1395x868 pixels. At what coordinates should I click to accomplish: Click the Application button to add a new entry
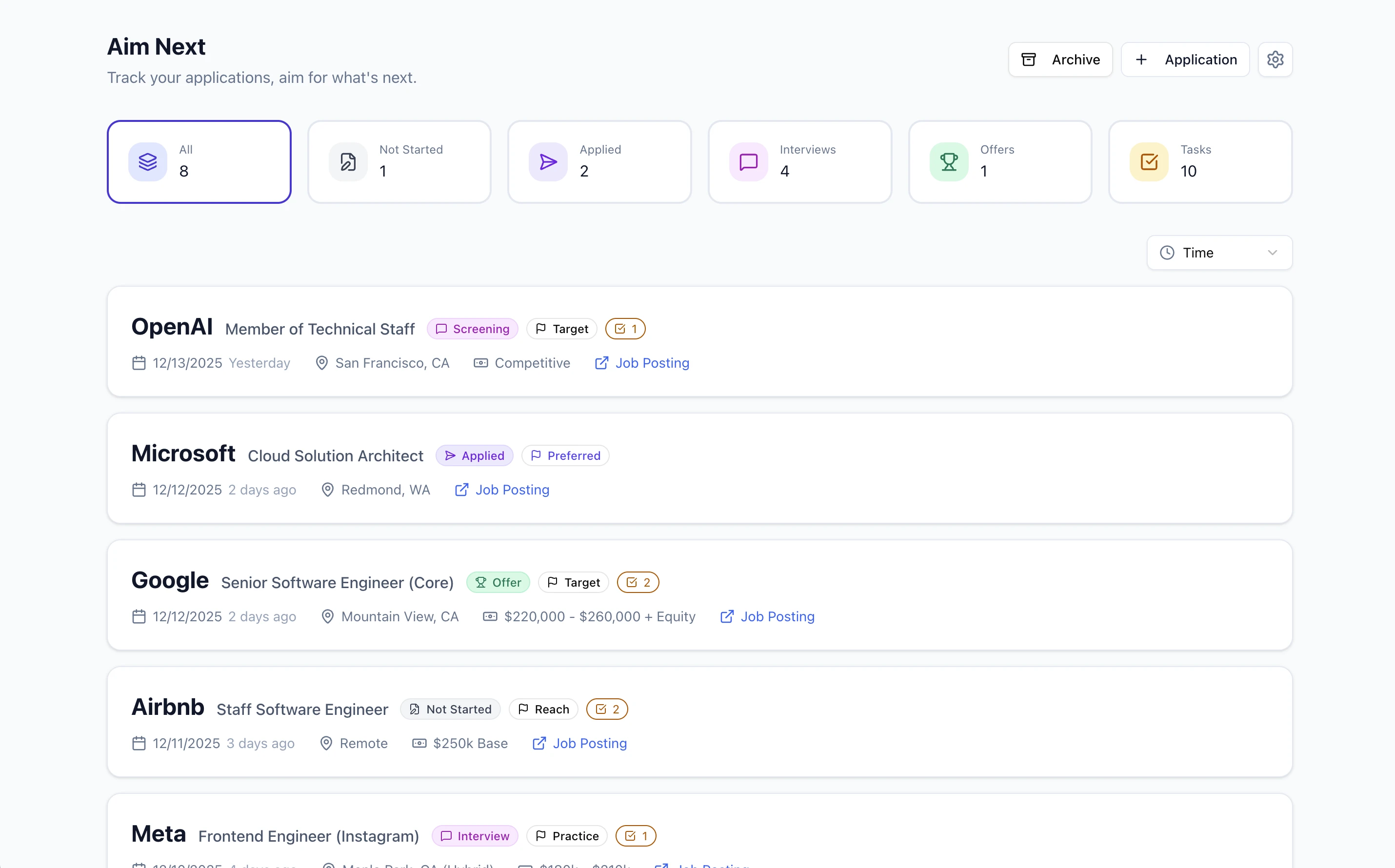(x=1184, y=59)
